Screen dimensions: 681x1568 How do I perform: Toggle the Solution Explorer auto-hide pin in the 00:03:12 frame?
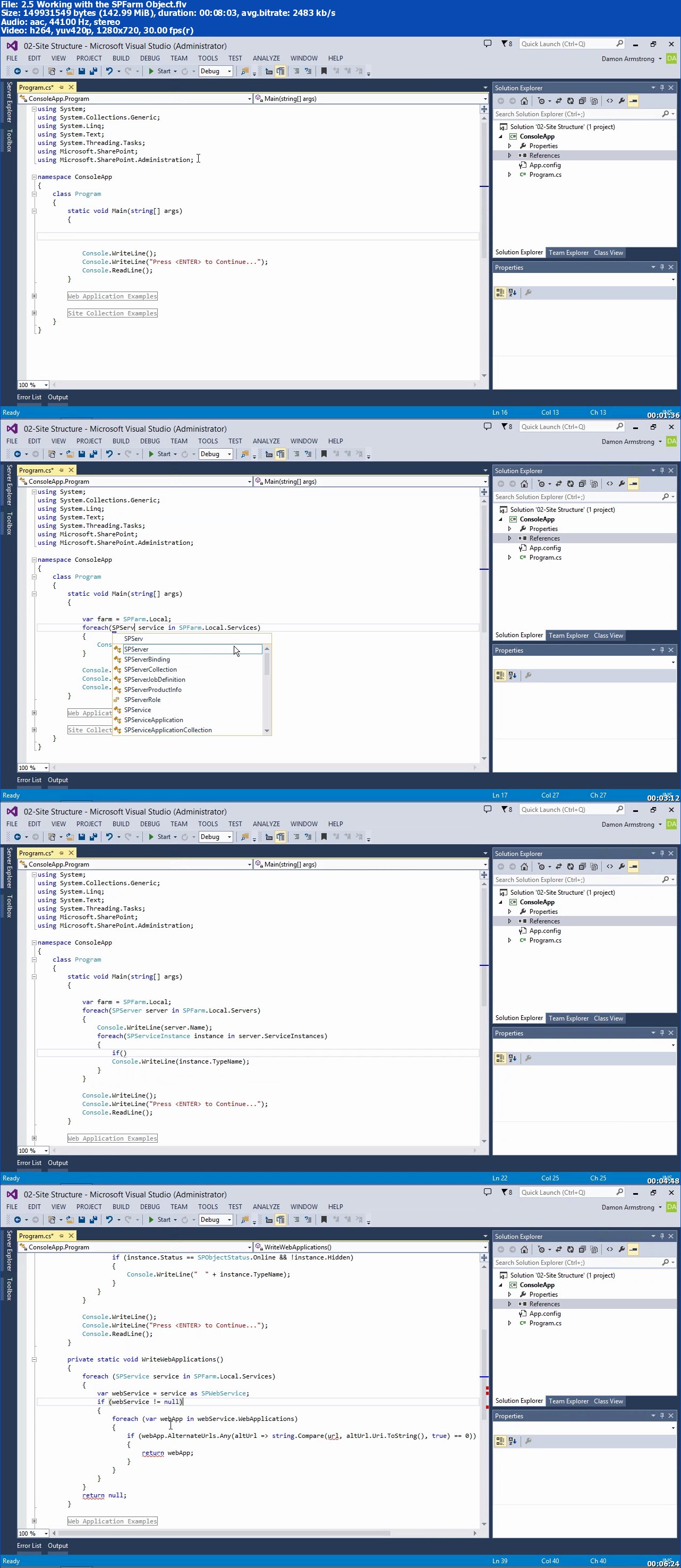[x=661, y=470]
